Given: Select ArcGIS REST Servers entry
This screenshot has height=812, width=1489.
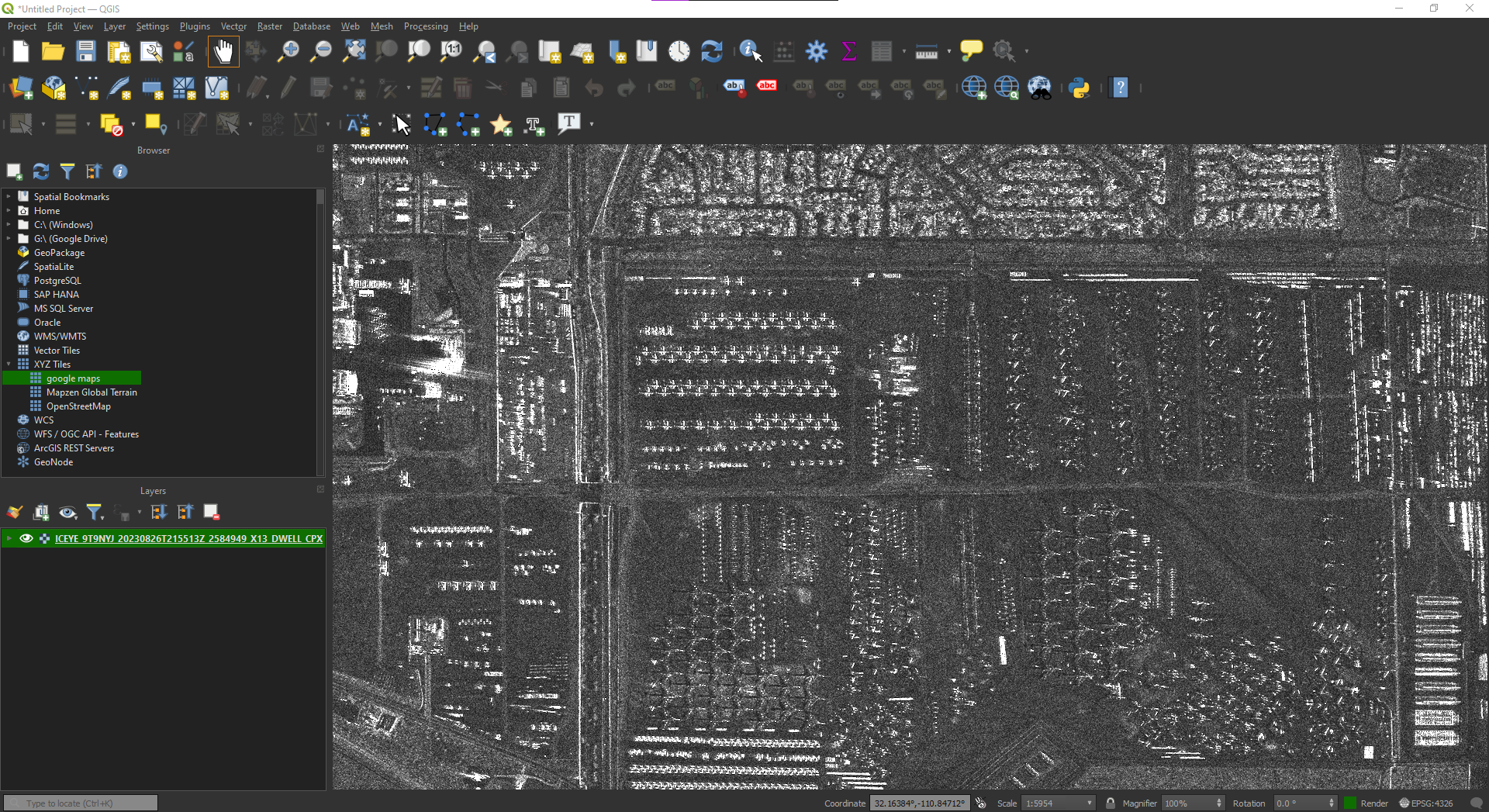Looking at the screenshot, I should [x=74, y=448].
